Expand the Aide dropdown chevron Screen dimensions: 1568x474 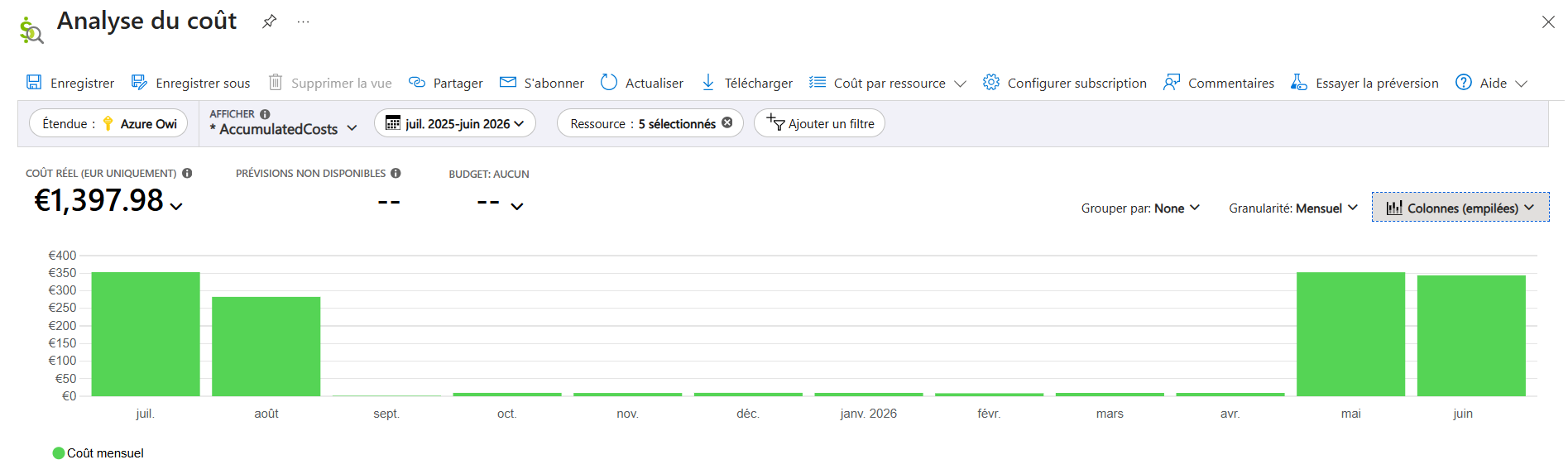(1521, 84)
